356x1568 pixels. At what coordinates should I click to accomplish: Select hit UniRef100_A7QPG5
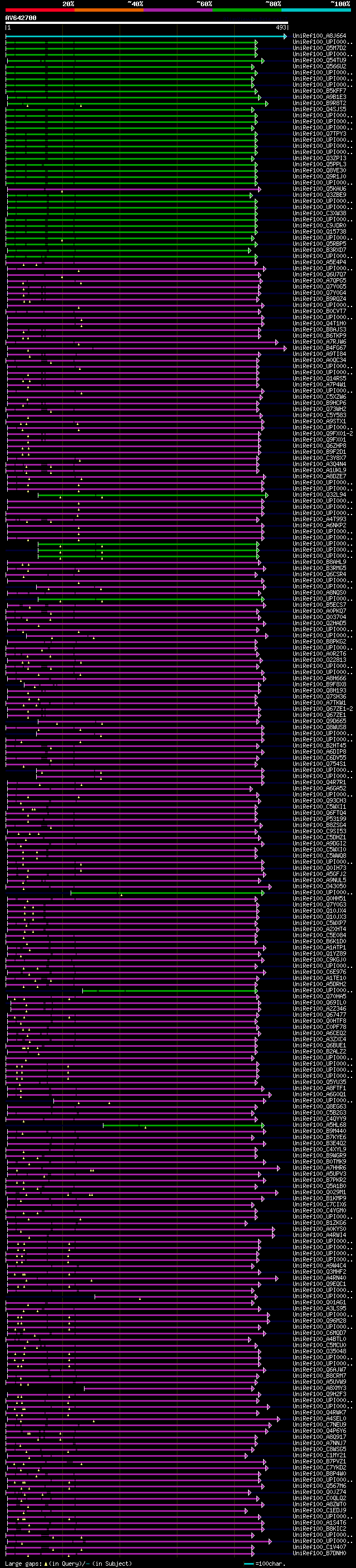[319, 280]
